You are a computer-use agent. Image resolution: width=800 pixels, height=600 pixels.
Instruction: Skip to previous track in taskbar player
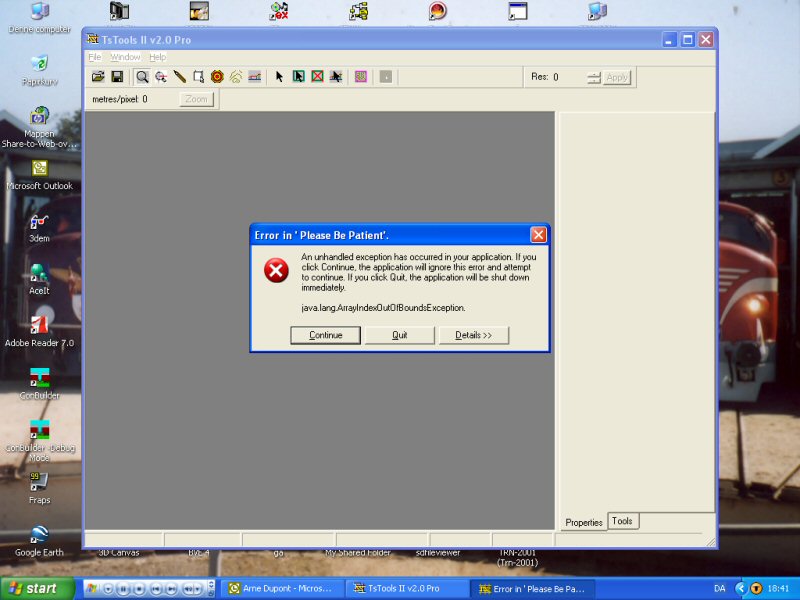point(156,589)
